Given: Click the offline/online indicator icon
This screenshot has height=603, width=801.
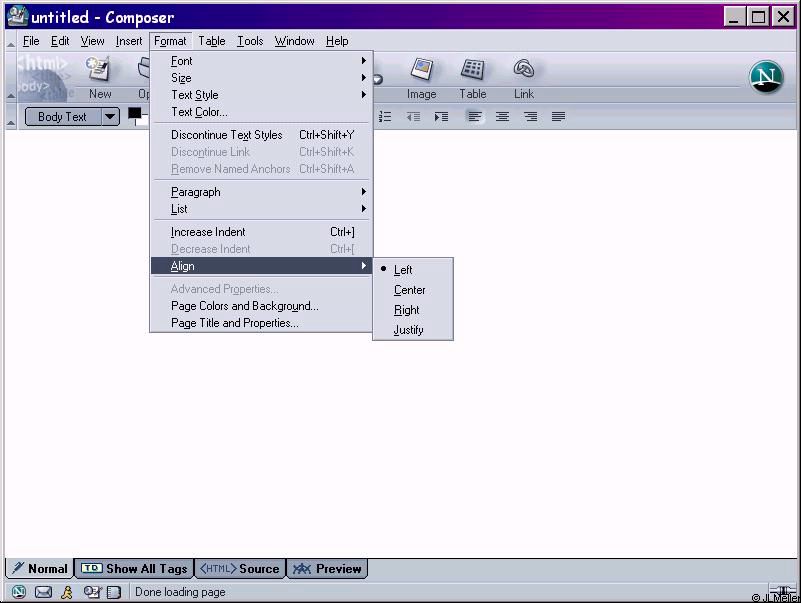Looking at the screenshot, I should (x=782, y=591).
